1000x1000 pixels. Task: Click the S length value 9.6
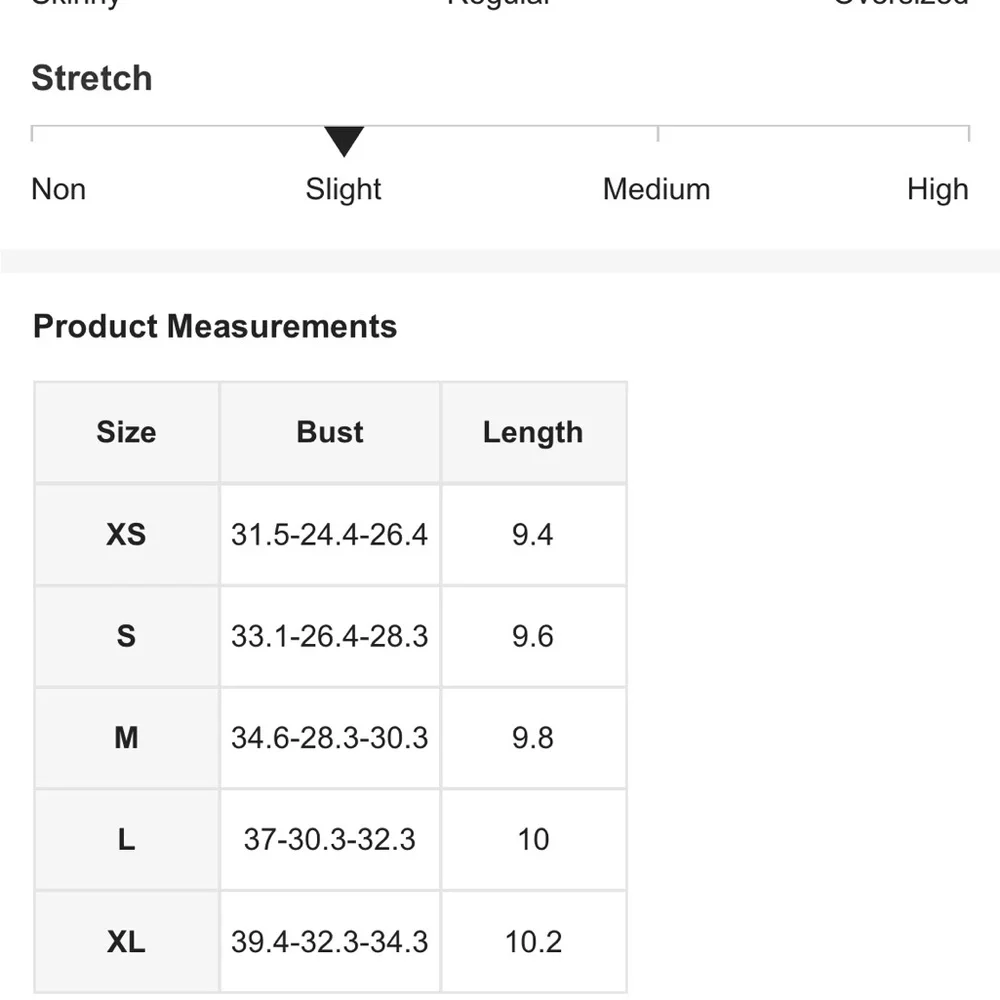tap(533, 636)
